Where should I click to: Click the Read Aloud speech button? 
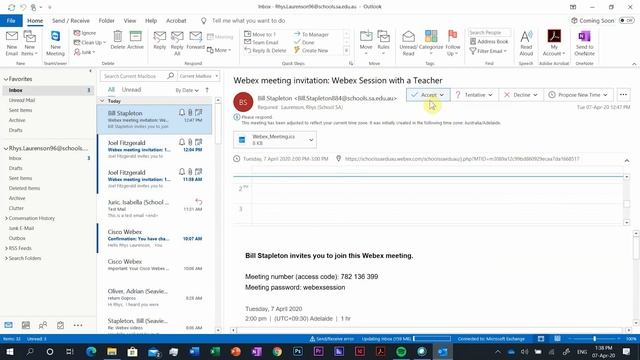point(526,43)
